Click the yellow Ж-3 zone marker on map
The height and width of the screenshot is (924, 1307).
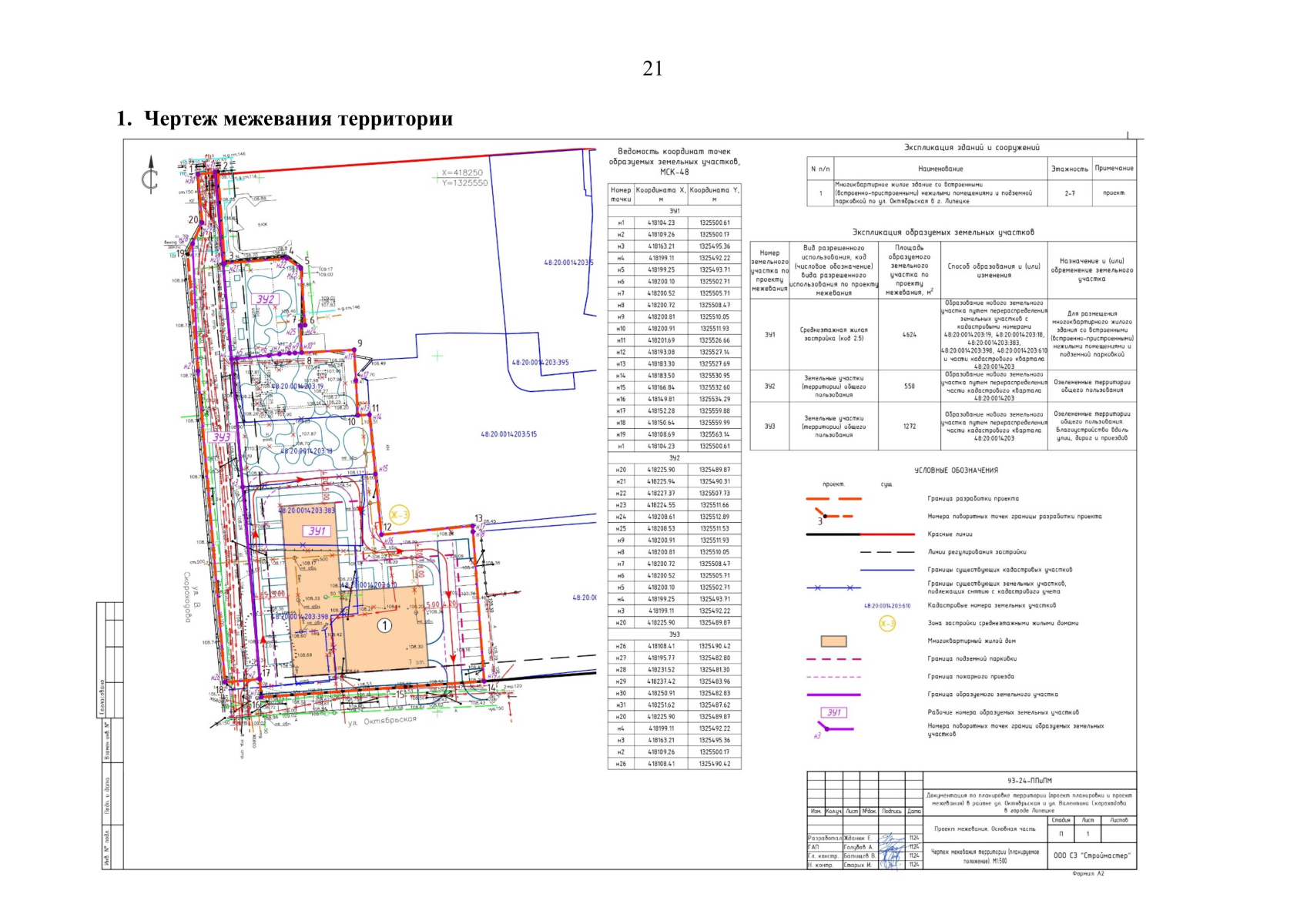(398, 515)
